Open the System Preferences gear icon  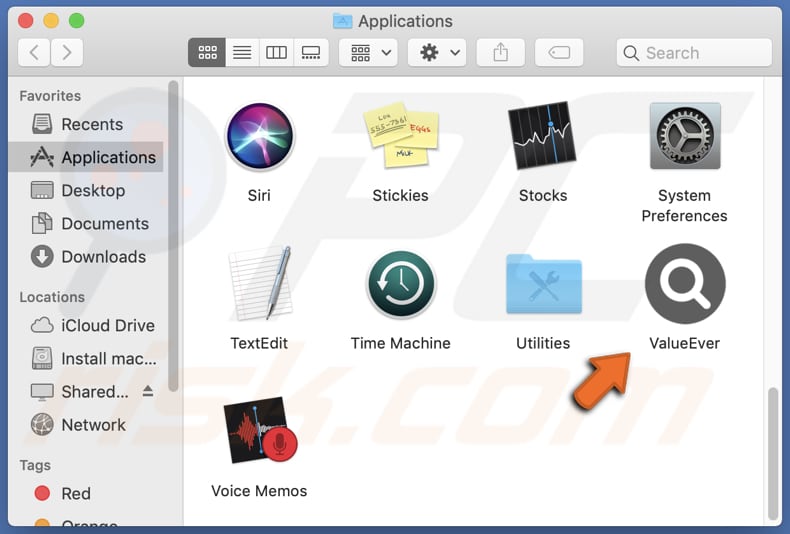point(685,136)
